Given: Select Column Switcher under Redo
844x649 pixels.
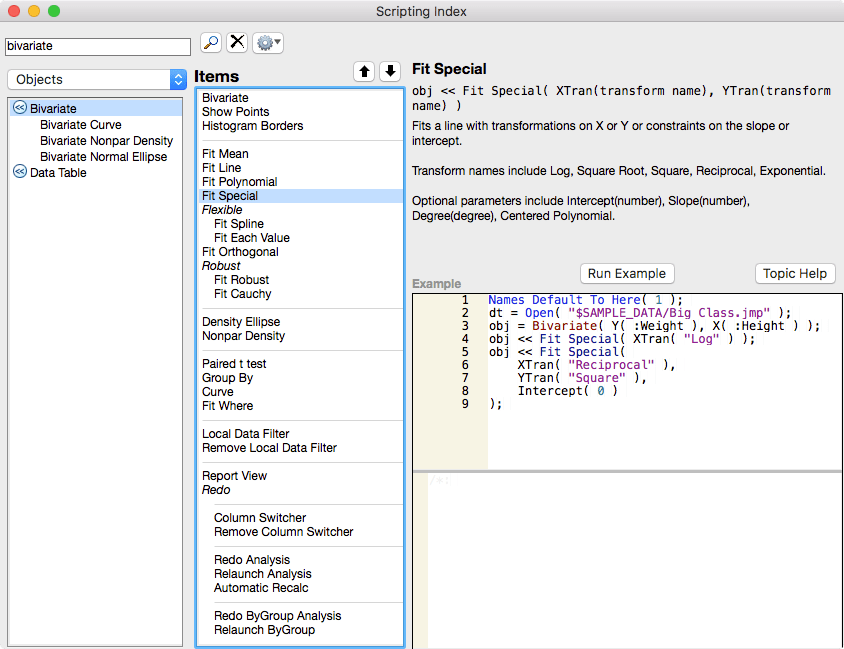Looking at the screenshot, I should click(260, 518).
